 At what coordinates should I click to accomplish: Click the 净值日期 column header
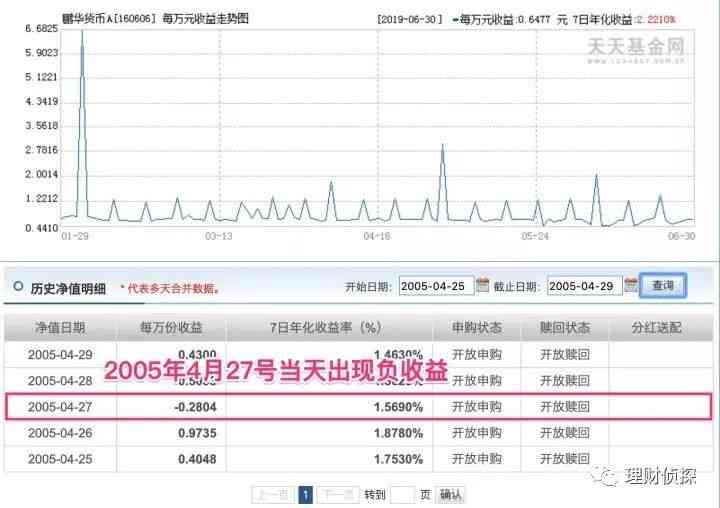coord(60,328)
